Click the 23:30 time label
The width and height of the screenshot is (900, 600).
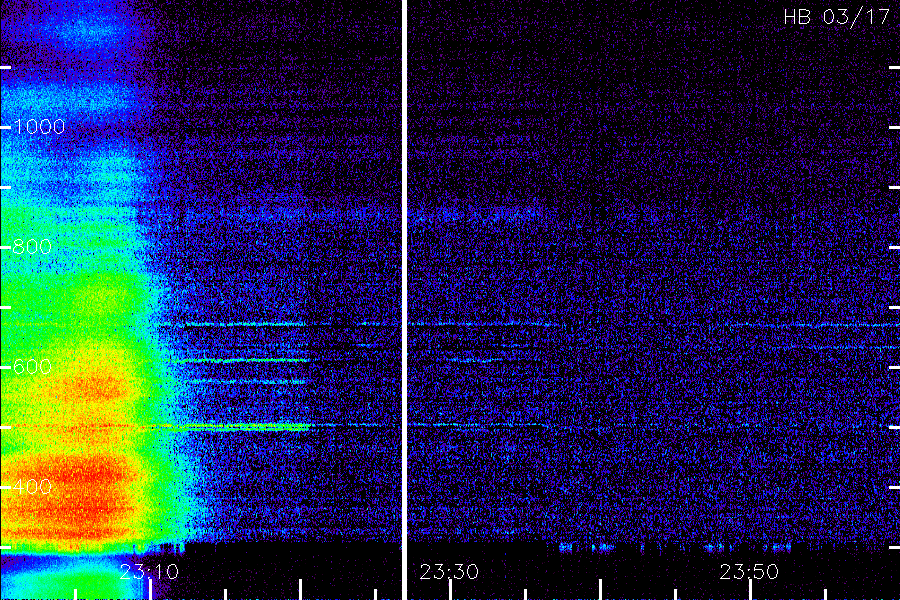449,572
